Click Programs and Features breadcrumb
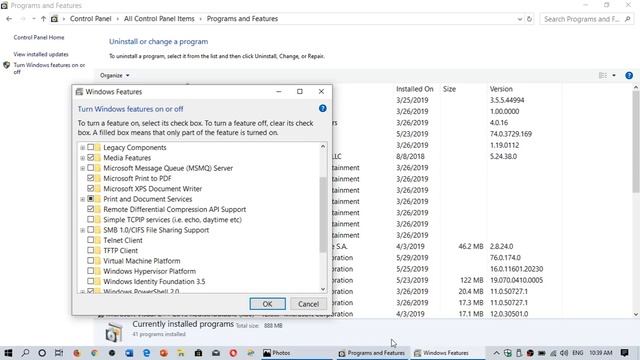 pyautogui.click(x=242, y=19)
